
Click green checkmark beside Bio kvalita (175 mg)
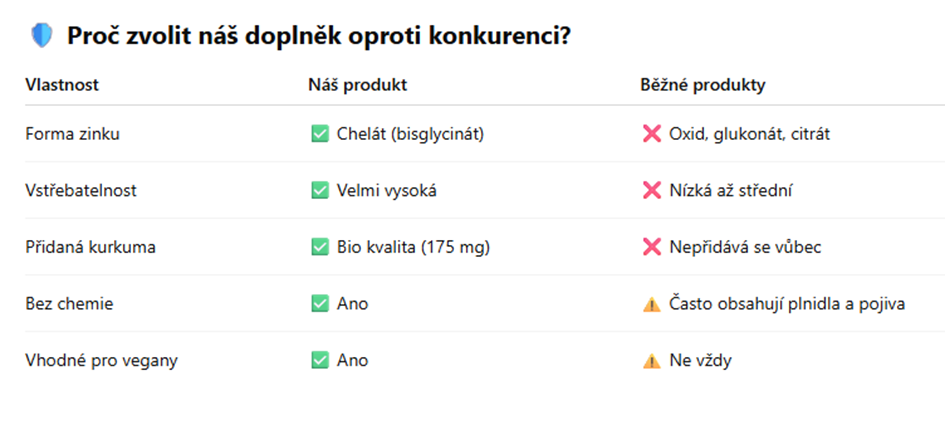[x=319, y=247]
